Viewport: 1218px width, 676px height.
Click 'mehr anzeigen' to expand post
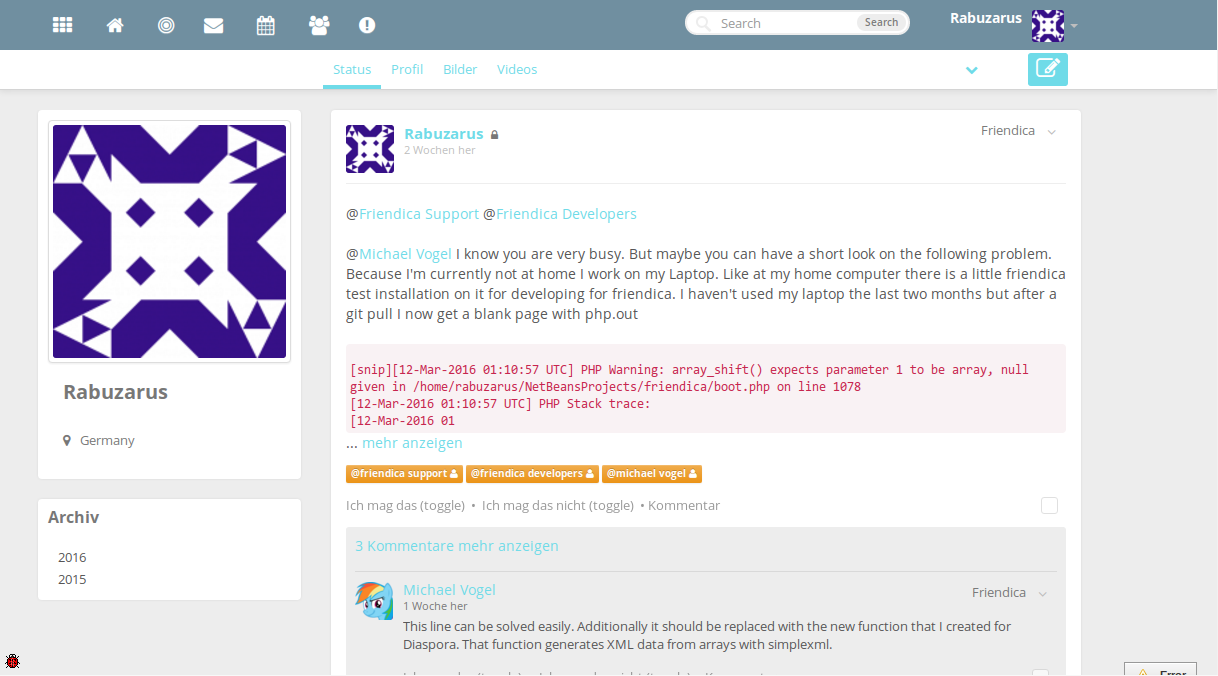point(412,443)
